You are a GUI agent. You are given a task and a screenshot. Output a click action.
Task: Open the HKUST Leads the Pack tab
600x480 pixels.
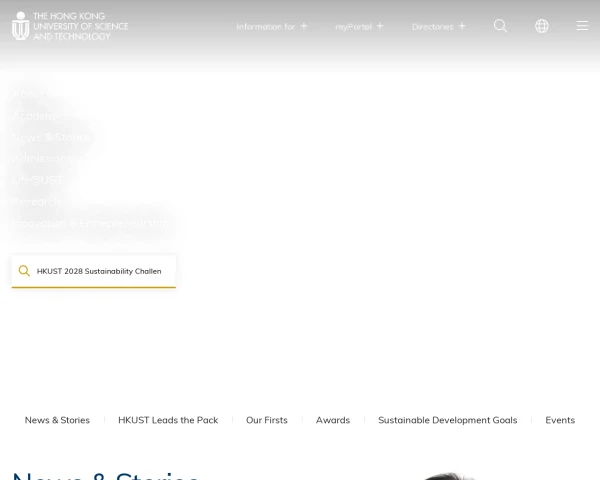tap(168, 420)
